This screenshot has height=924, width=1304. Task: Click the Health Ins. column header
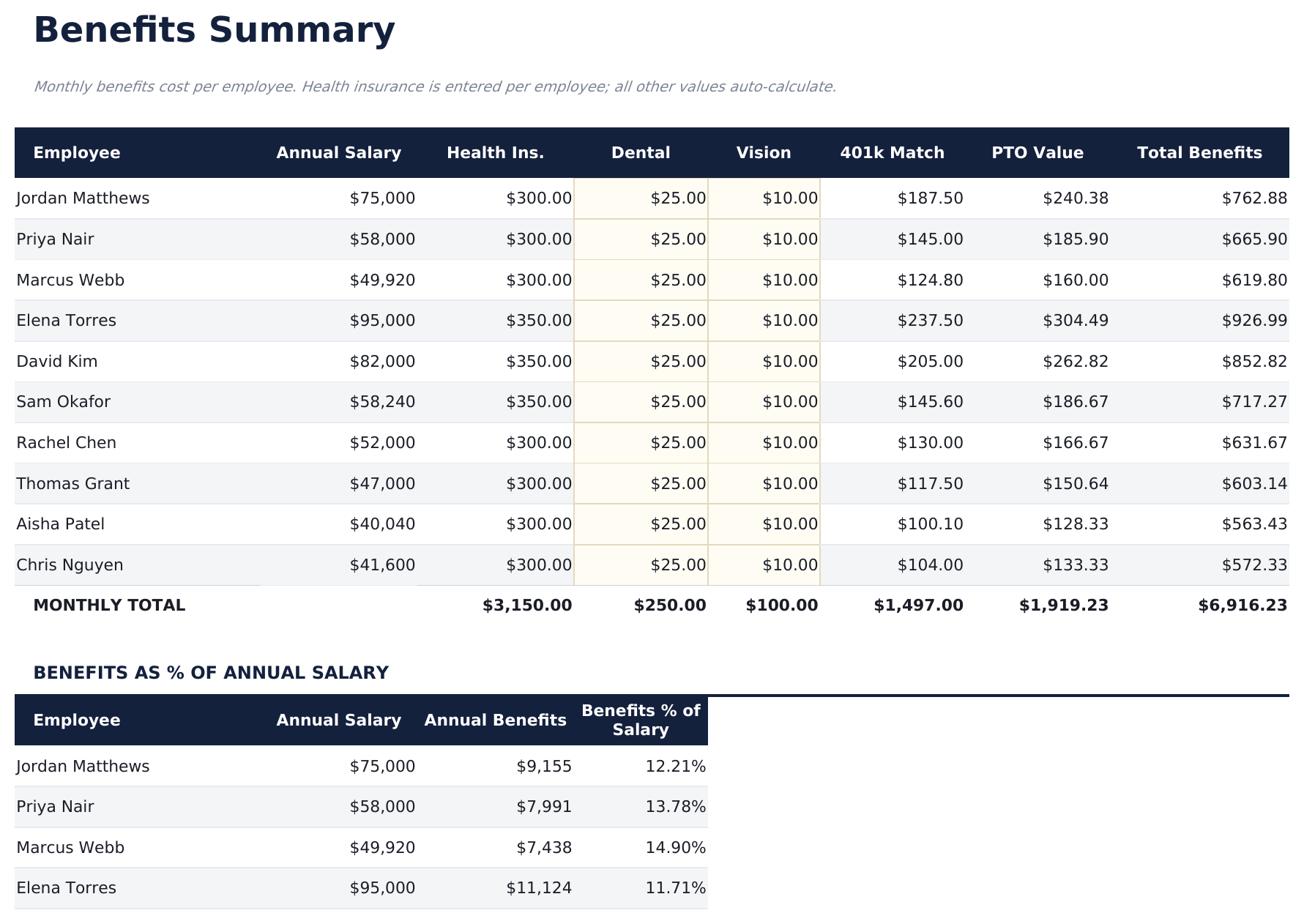(496, 152)
